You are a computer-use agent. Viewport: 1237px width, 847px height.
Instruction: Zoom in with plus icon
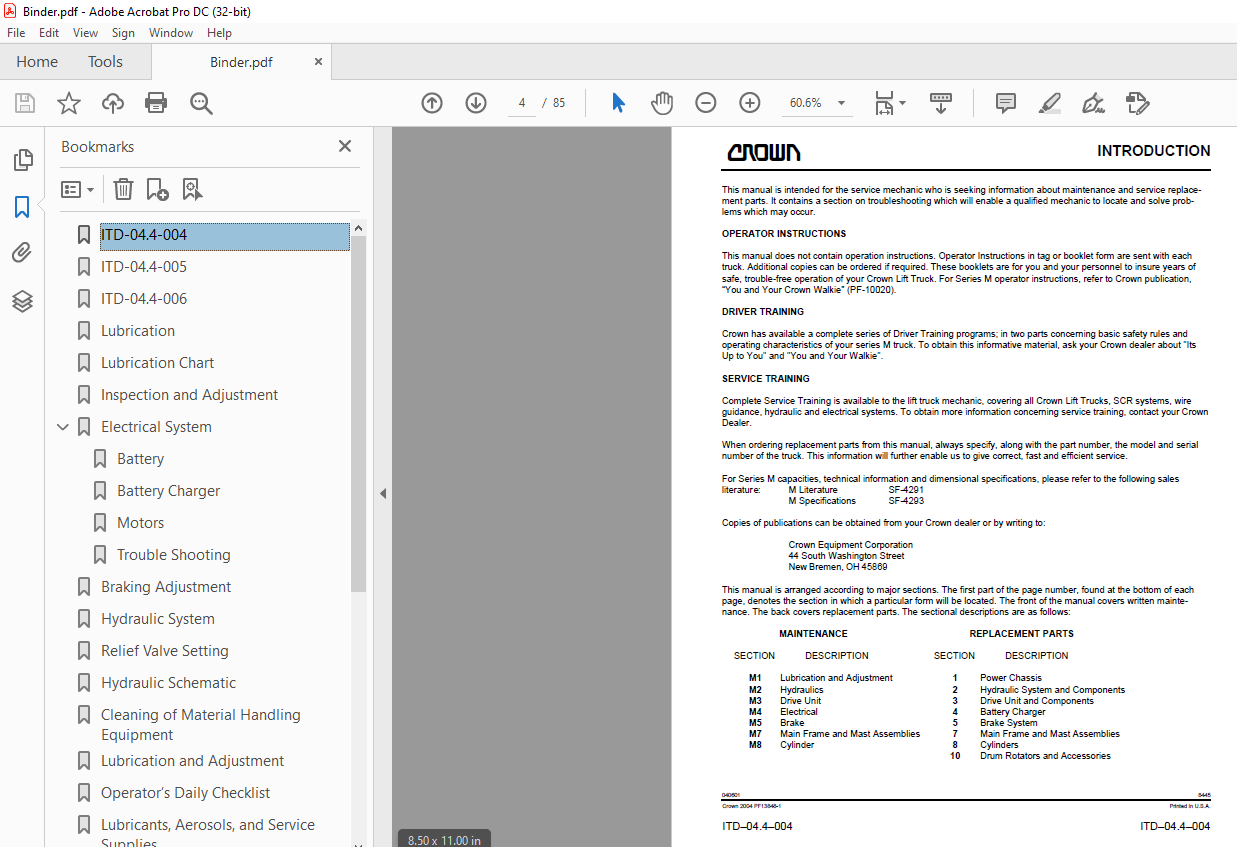coord(750,103)
